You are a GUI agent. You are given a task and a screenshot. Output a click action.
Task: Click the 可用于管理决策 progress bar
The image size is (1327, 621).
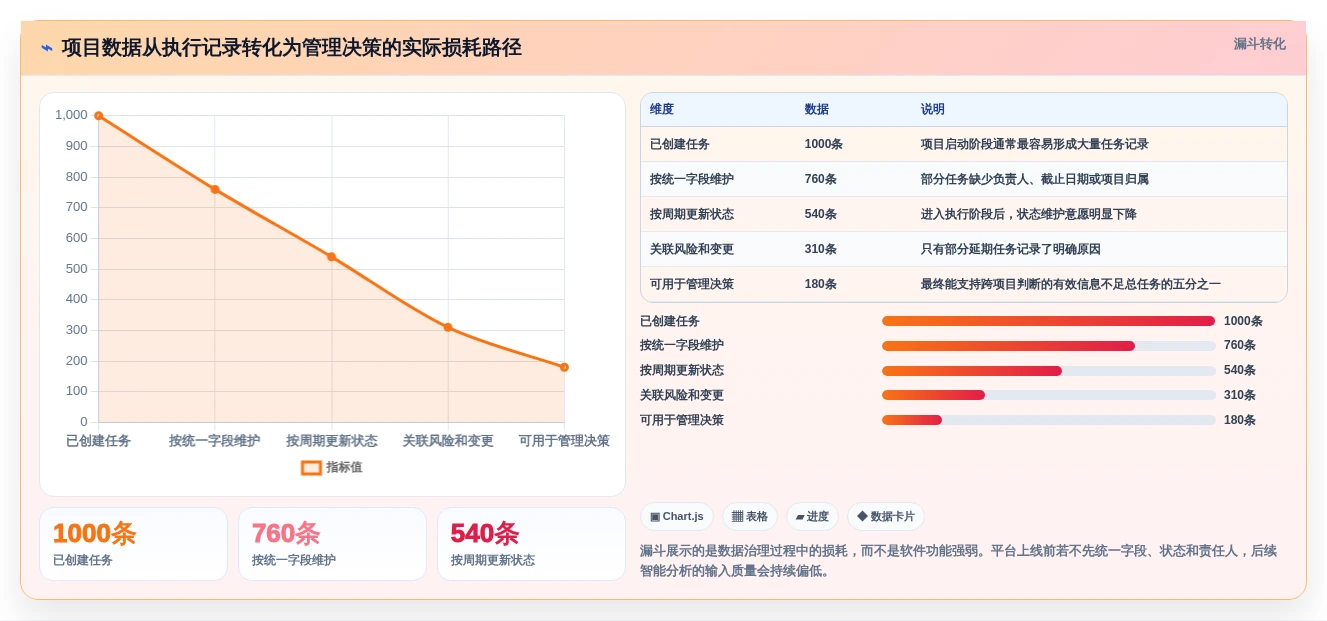[x=1049, y=420]
